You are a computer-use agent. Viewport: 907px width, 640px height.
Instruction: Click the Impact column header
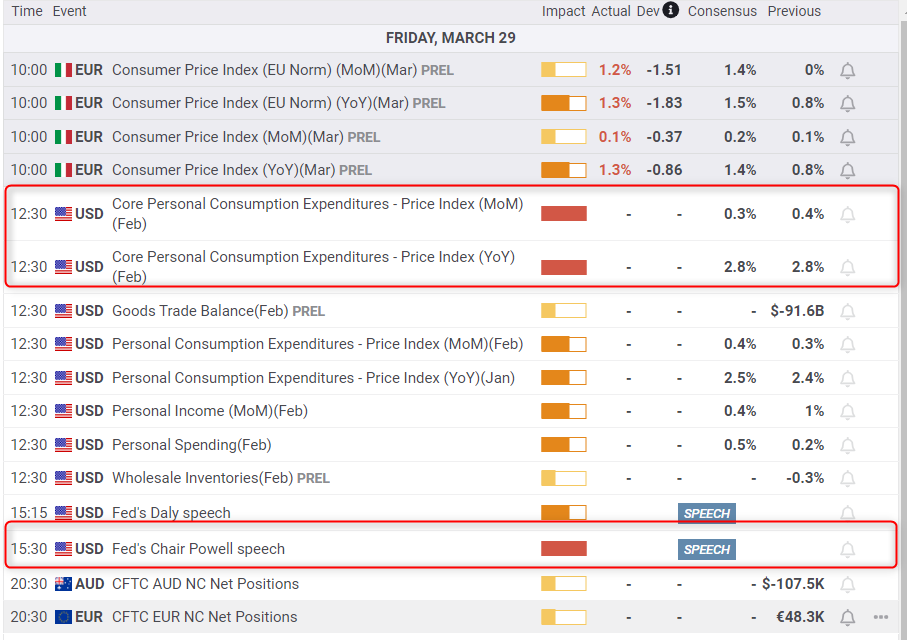click(563, 11)
